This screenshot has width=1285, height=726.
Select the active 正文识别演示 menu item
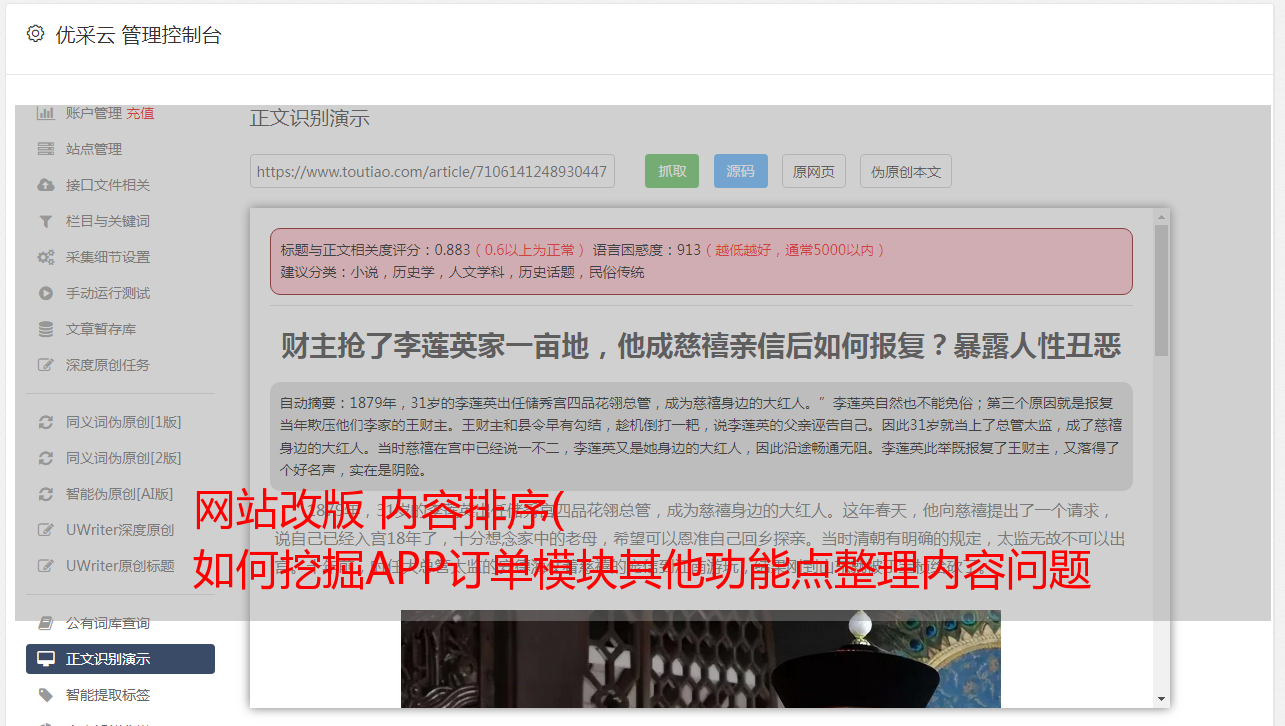(x=120, y=659)
